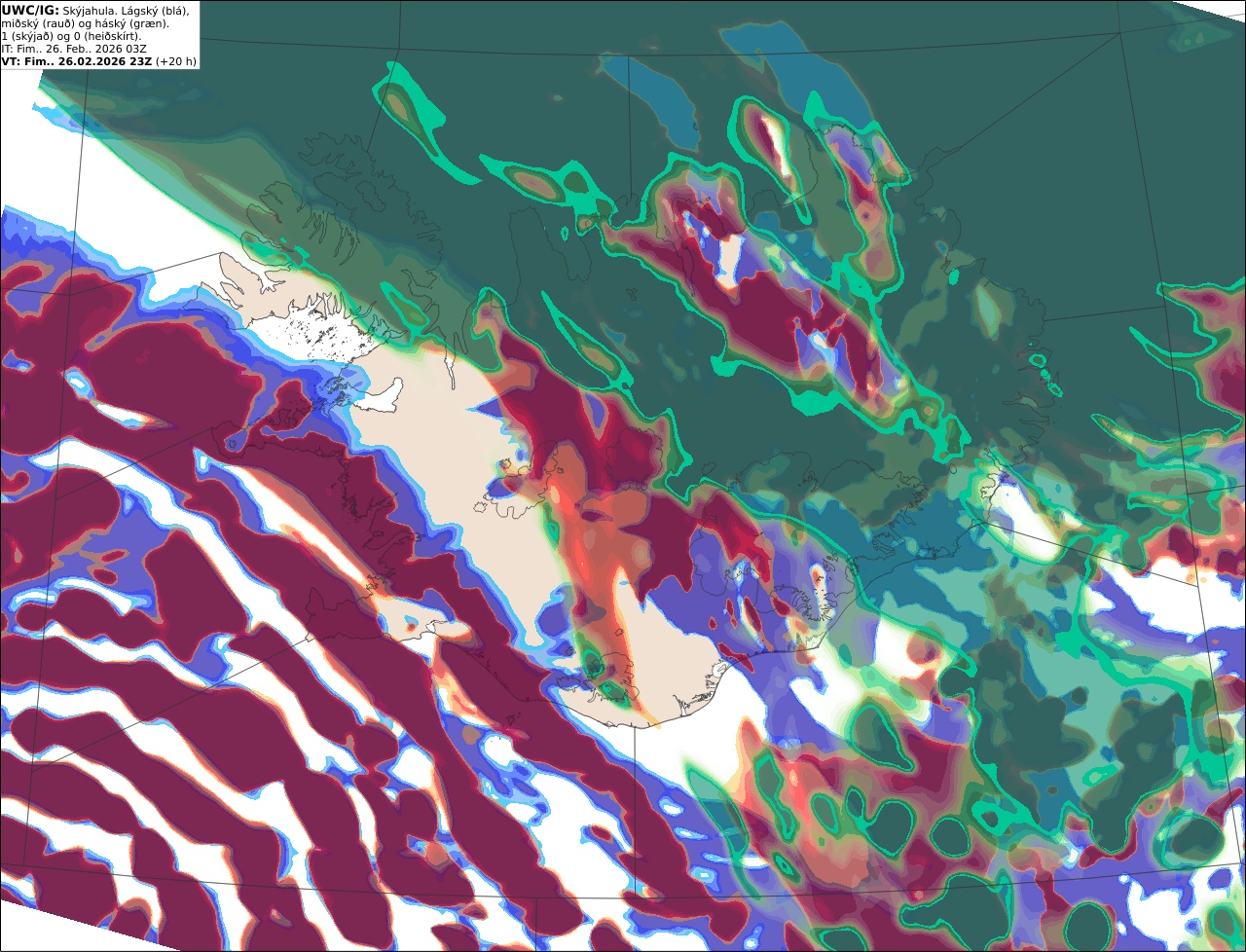1246x952 pixels.
Task: Click the initial time 'IT: Fim.. 26. Feb.. 2026 03Z'
Action: 74,48
